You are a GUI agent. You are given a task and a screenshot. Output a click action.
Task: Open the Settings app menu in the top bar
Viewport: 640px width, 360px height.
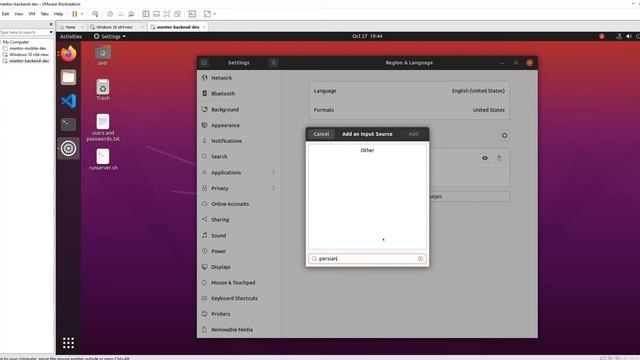pyautogui.click(x=110, y=36)
